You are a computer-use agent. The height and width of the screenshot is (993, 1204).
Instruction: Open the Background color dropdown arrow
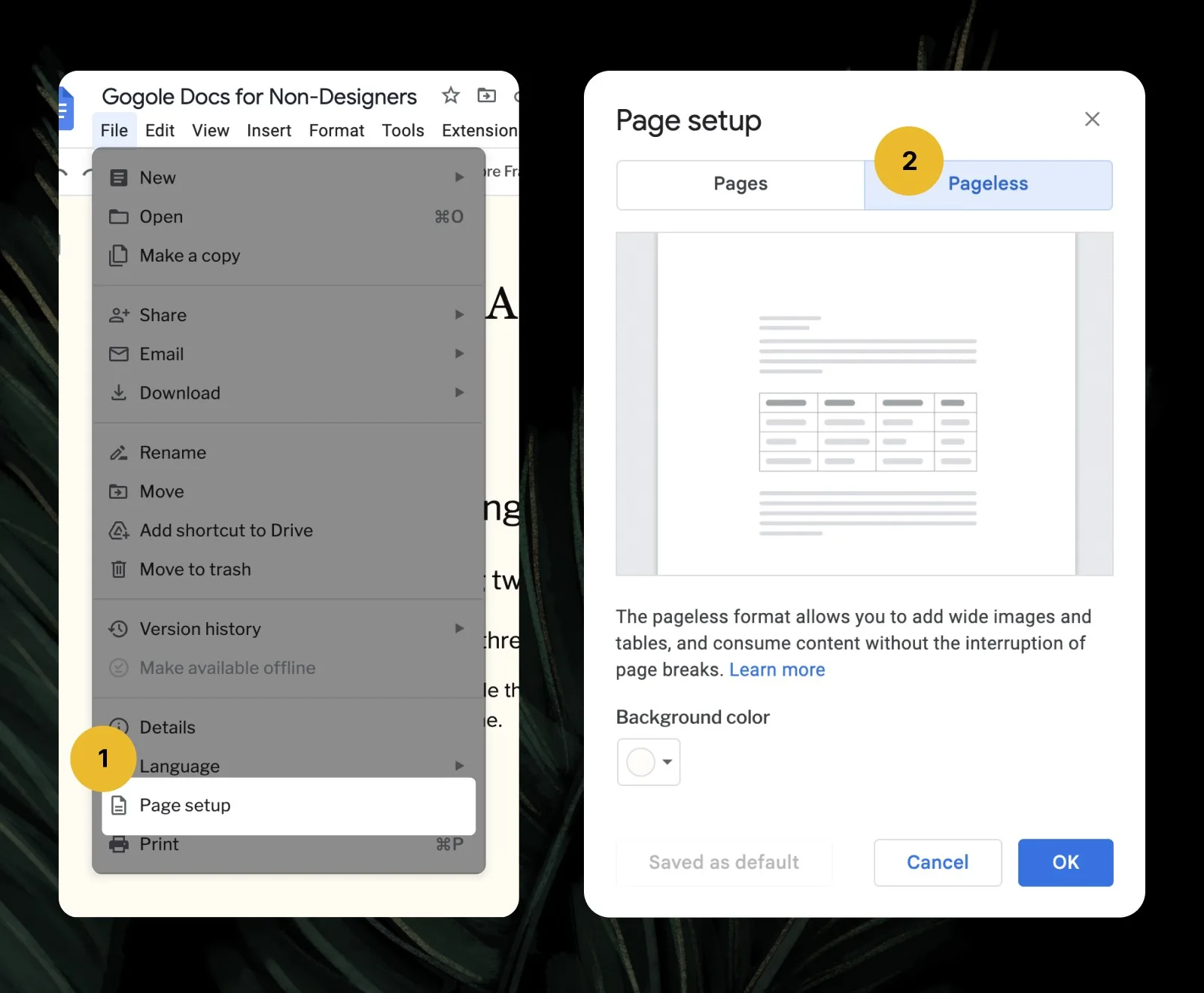pos(667,762)
